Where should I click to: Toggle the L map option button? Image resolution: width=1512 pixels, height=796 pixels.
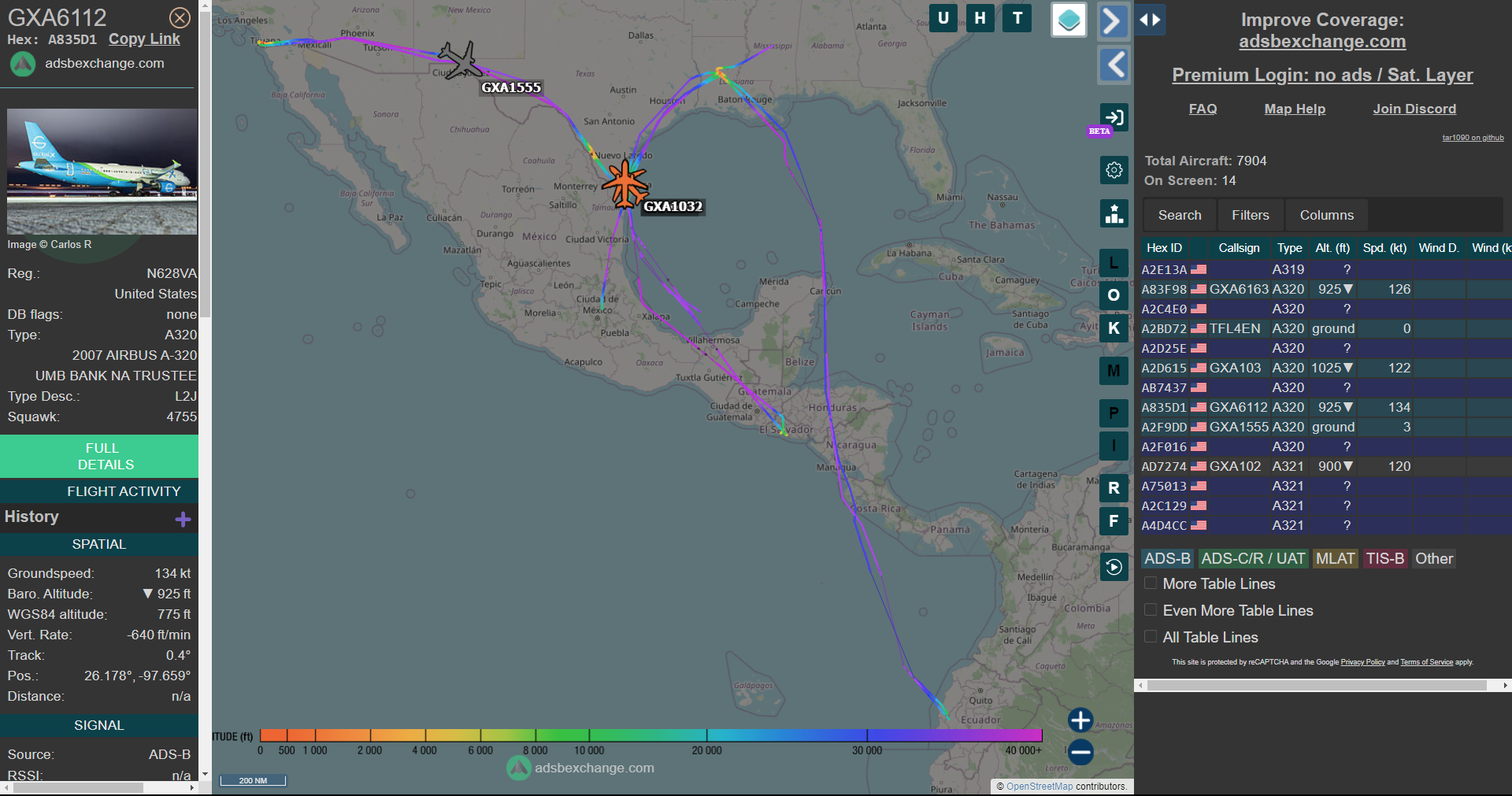pos(1114,263)
